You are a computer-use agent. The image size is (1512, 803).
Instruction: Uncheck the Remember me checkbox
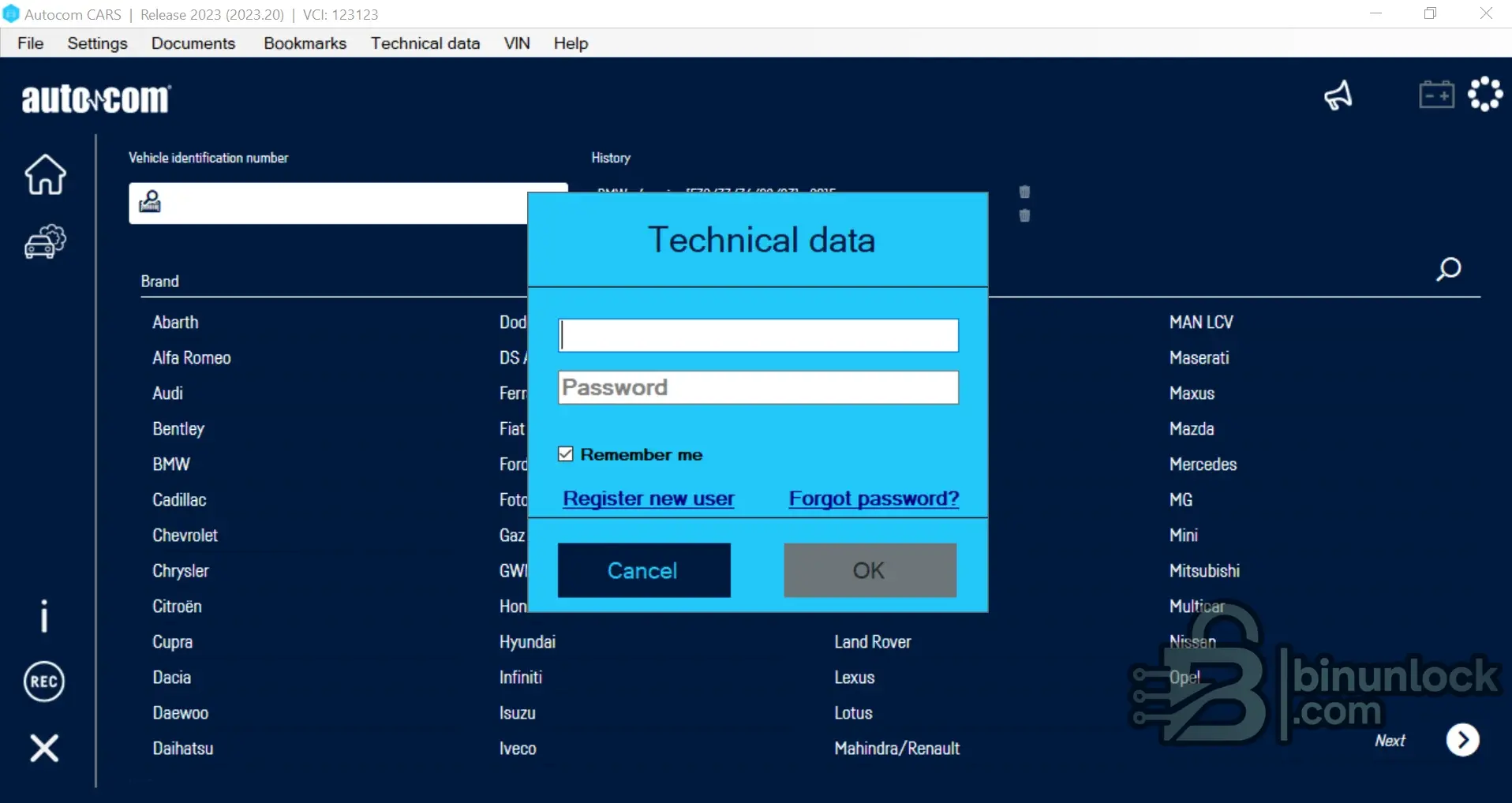pyautogui.click(x=566, y=454)
